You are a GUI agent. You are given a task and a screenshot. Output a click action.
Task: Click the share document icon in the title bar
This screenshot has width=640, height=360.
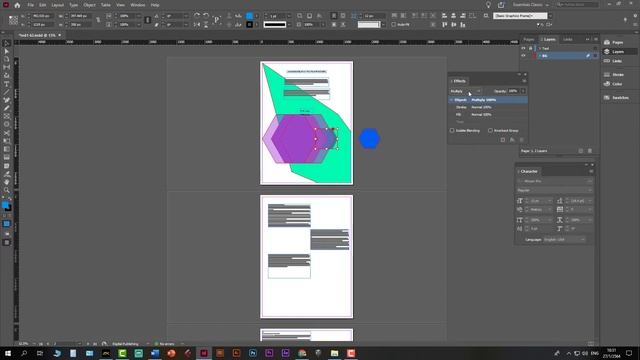tap(501, 5)
